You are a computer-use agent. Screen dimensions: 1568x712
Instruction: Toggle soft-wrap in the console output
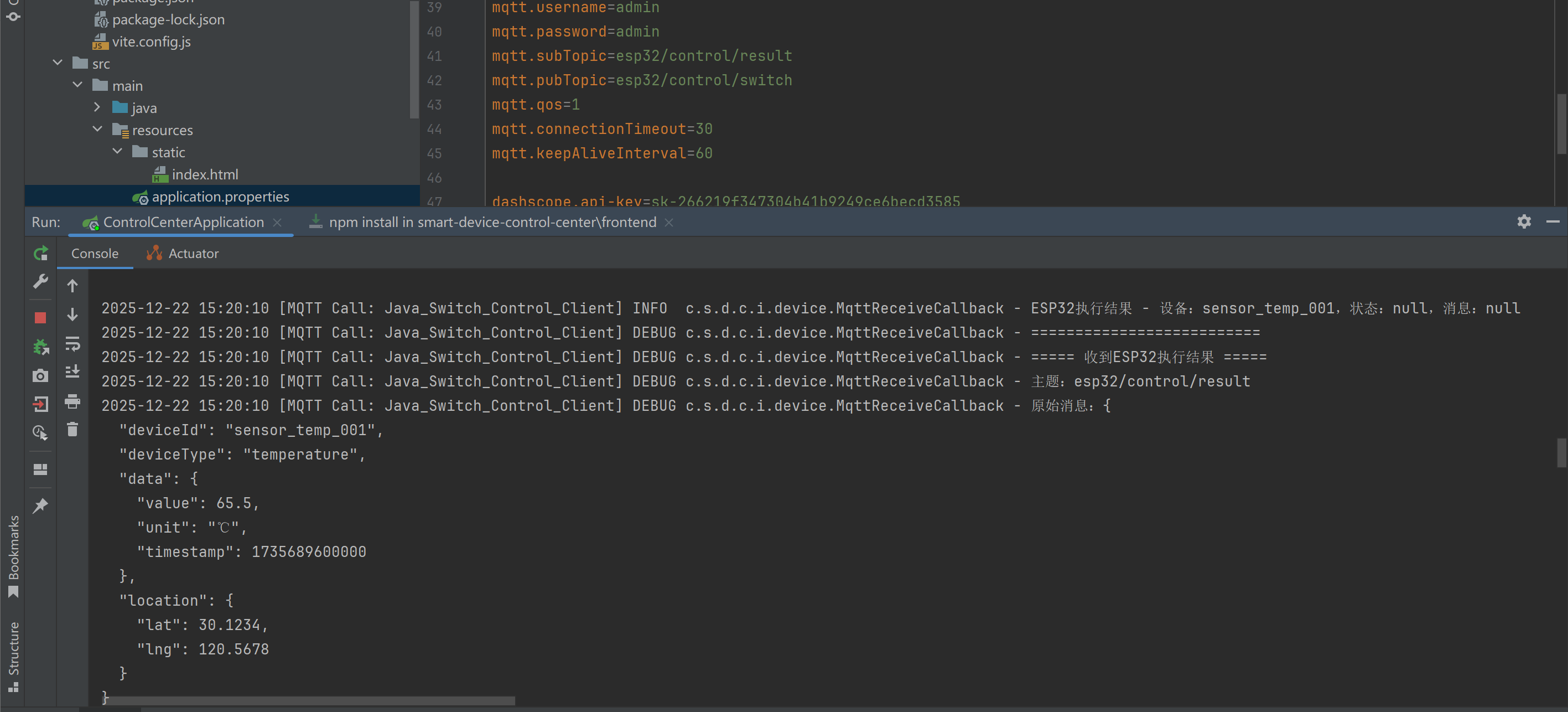pos(72,344)
